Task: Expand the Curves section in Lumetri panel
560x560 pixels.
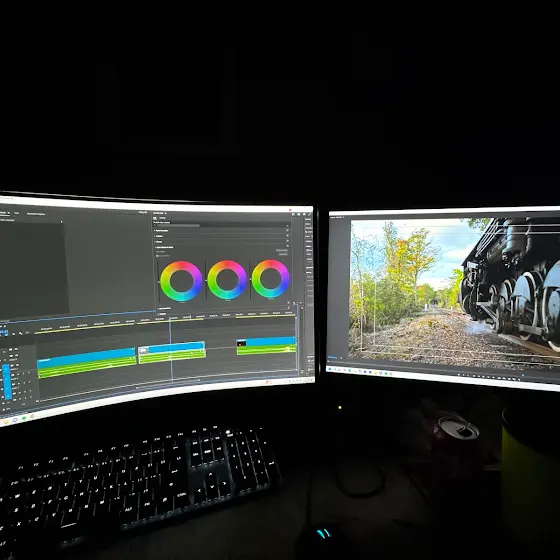Action: point(155,241)
